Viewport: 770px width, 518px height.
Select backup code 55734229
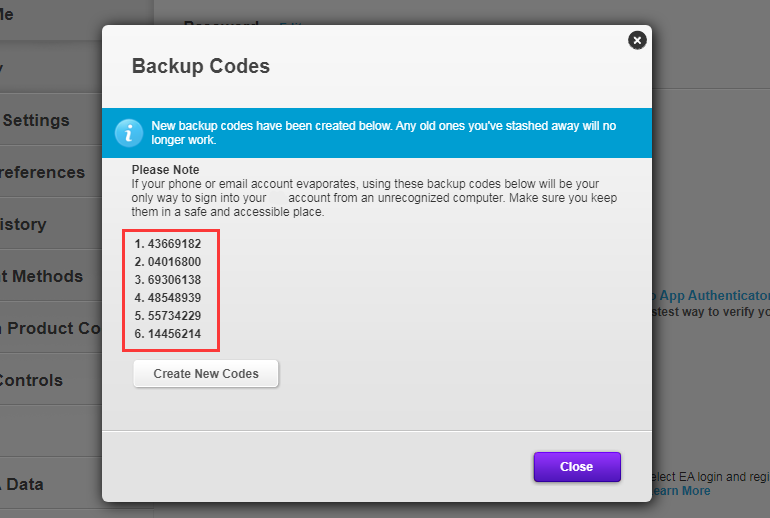174,316
